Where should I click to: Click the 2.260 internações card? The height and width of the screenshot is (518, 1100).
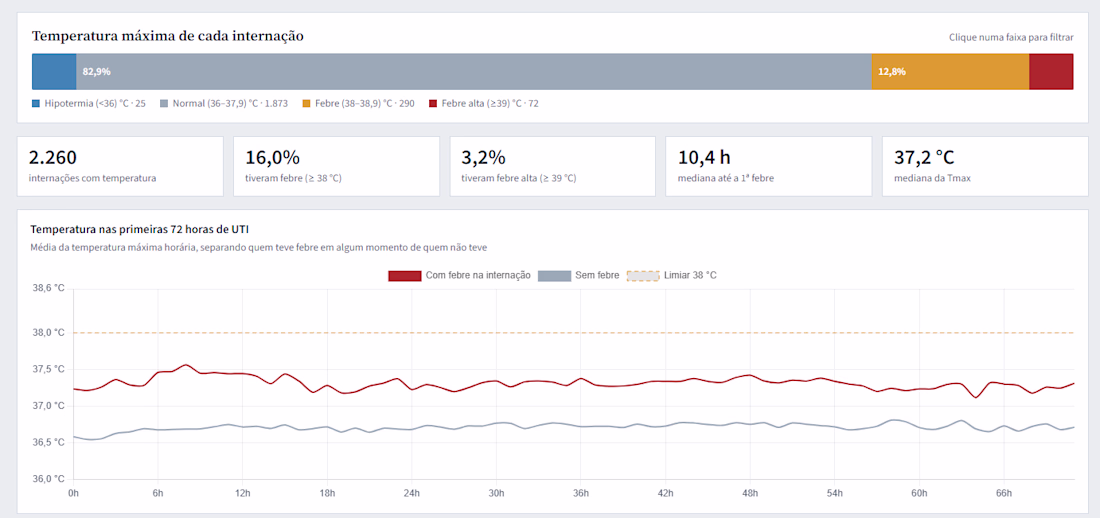click(120, 166)
